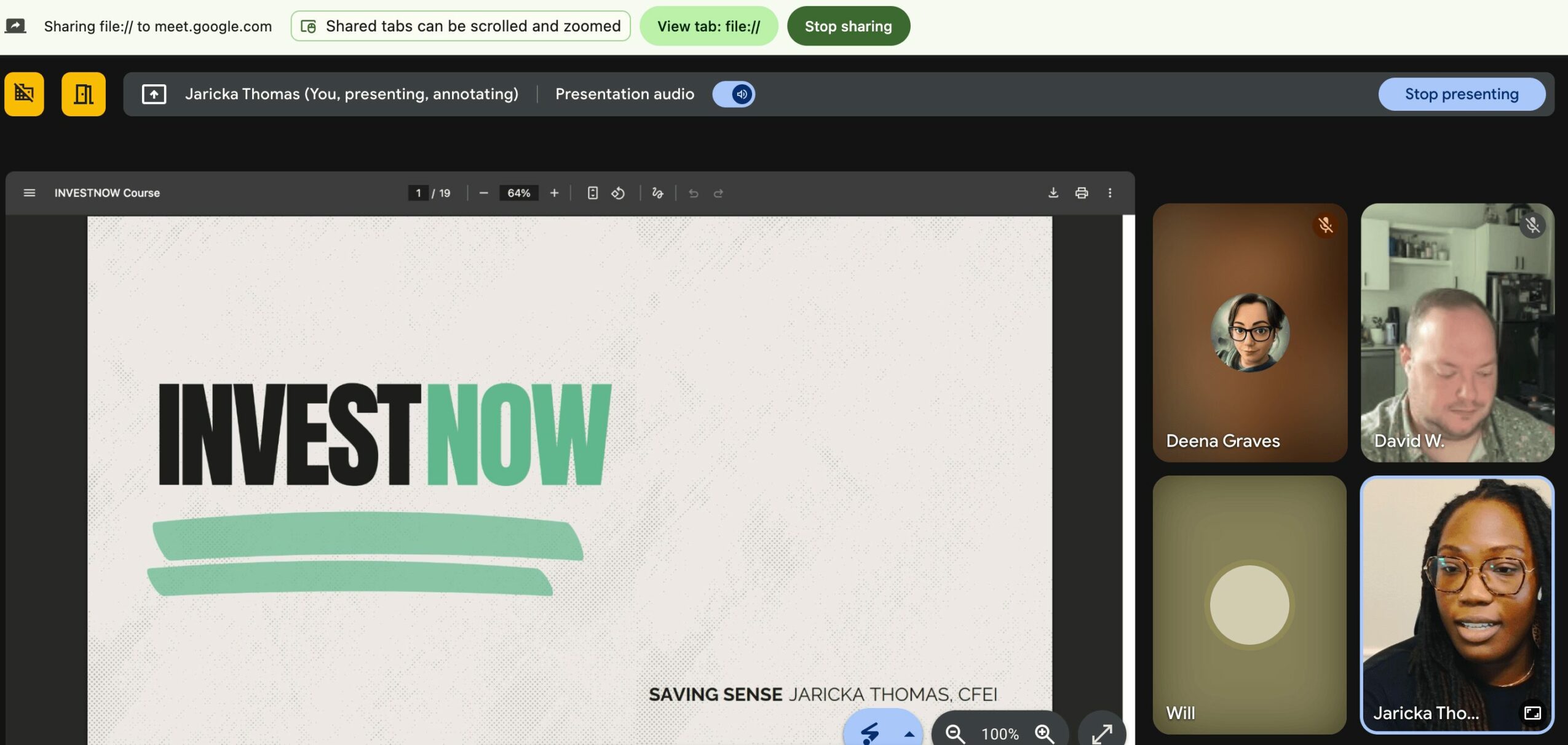Expand the annotation tools up arrow
Screen dimensions: 1568x745
[x=909, y=733]
